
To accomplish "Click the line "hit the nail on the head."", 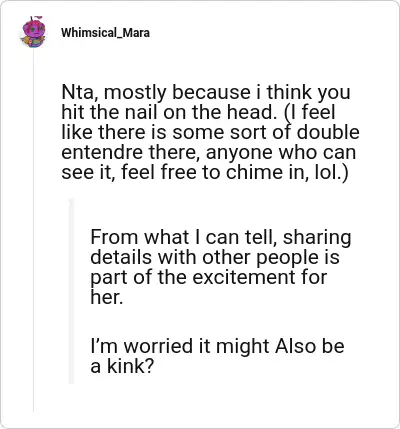I will [x=170, y=112].
